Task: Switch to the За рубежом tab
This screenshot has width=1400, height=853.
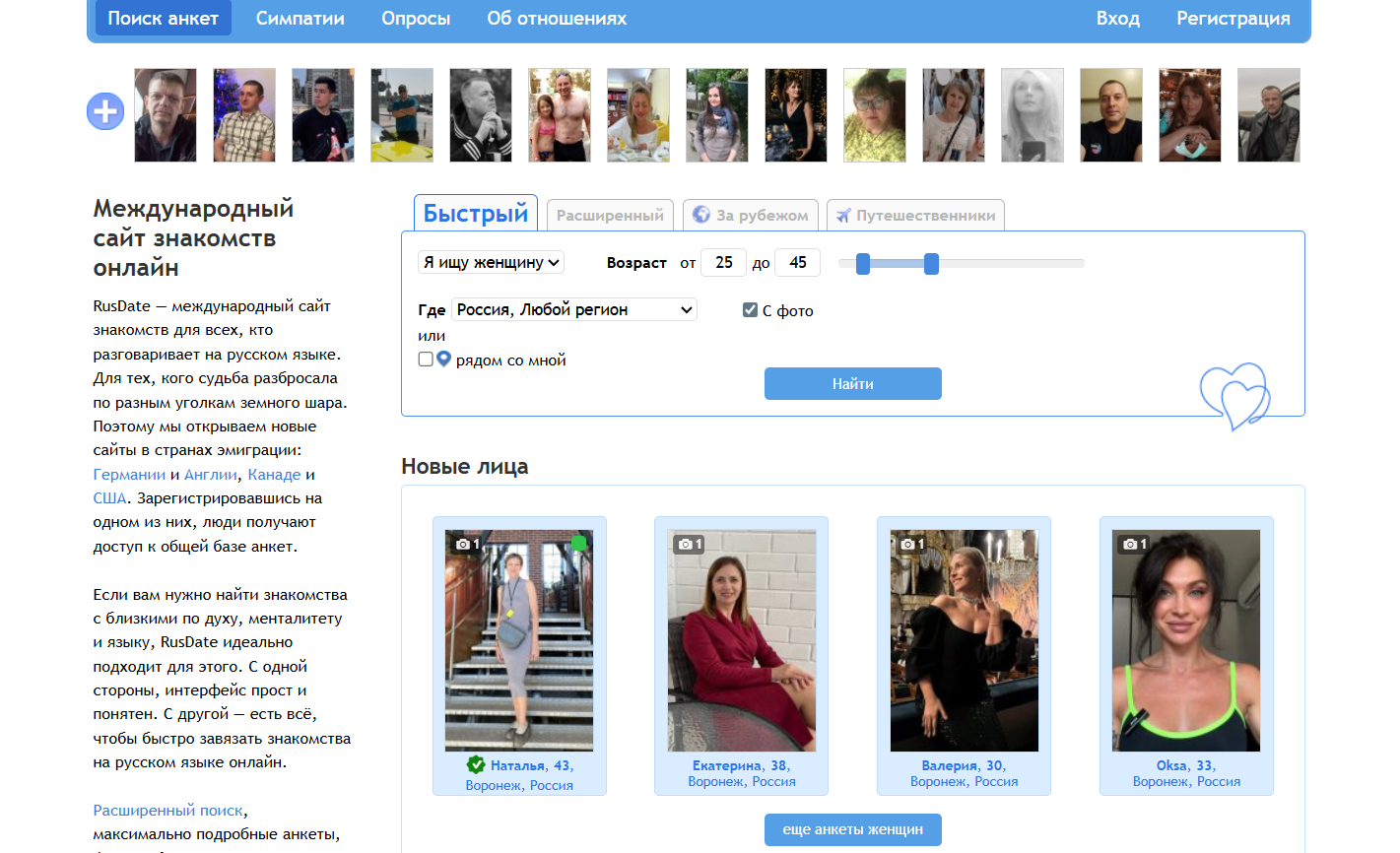Action: tap(751, 215)
